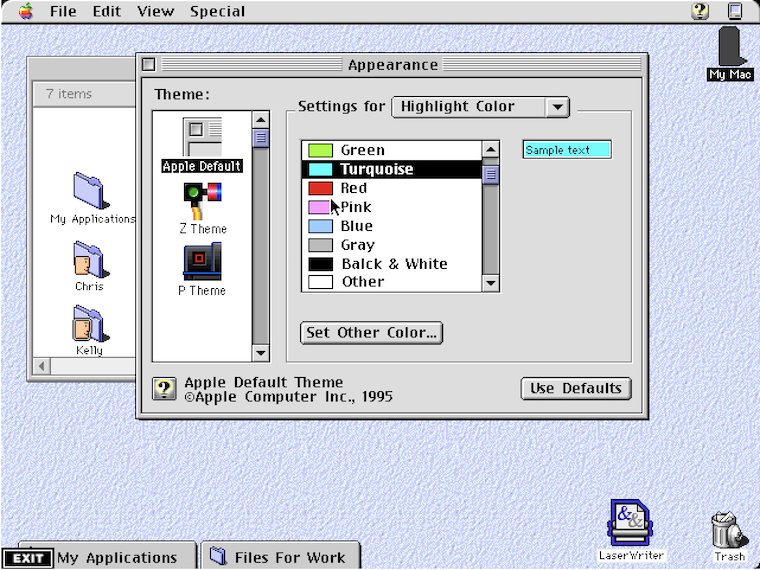Select the Chris folder icon
This screenshot has height=570, width=760.
pyautogui.click(x=90, y=259)
